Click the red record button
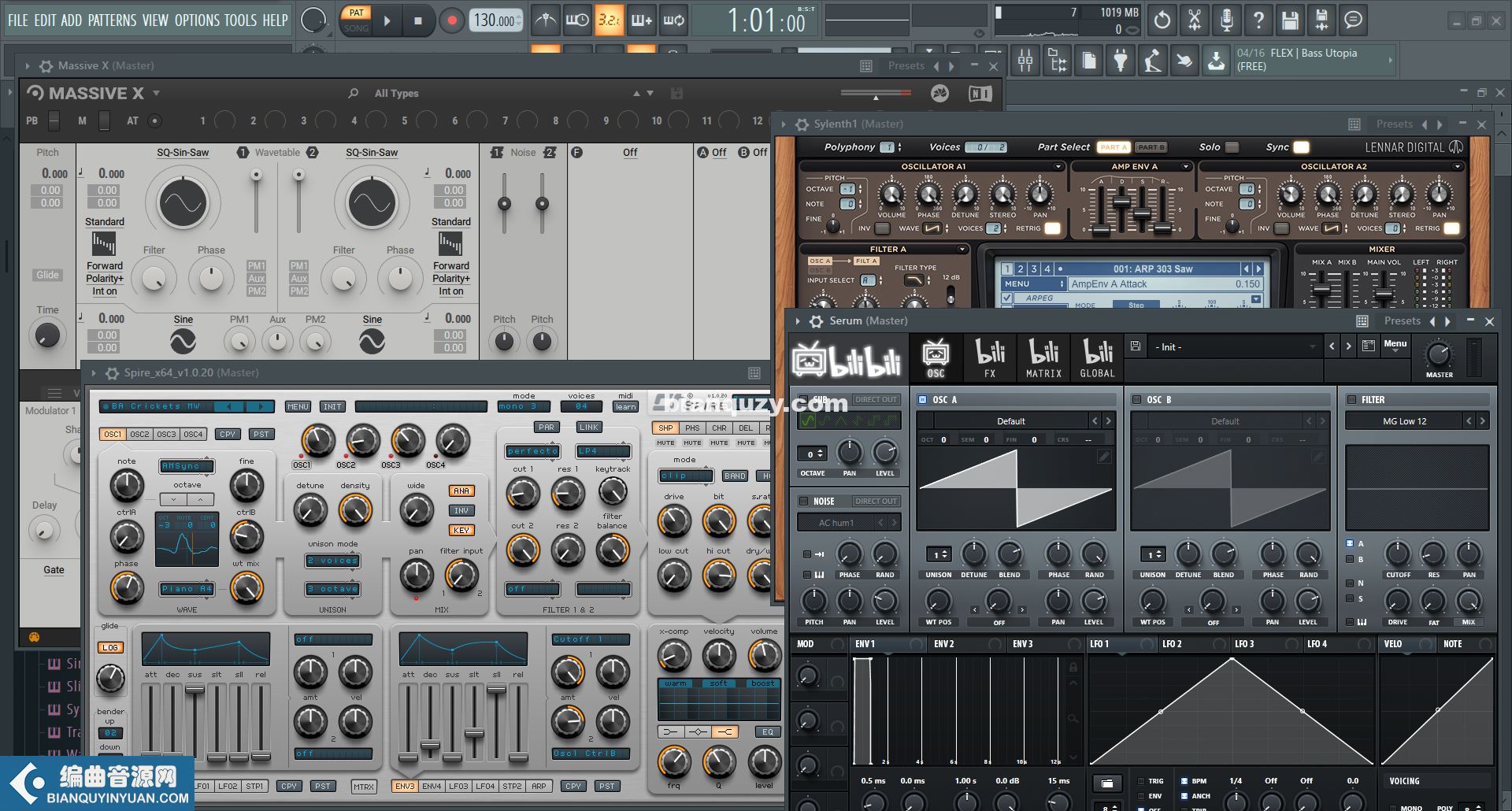This screenshot has width=1512, height=811. (x=451, y=21)
